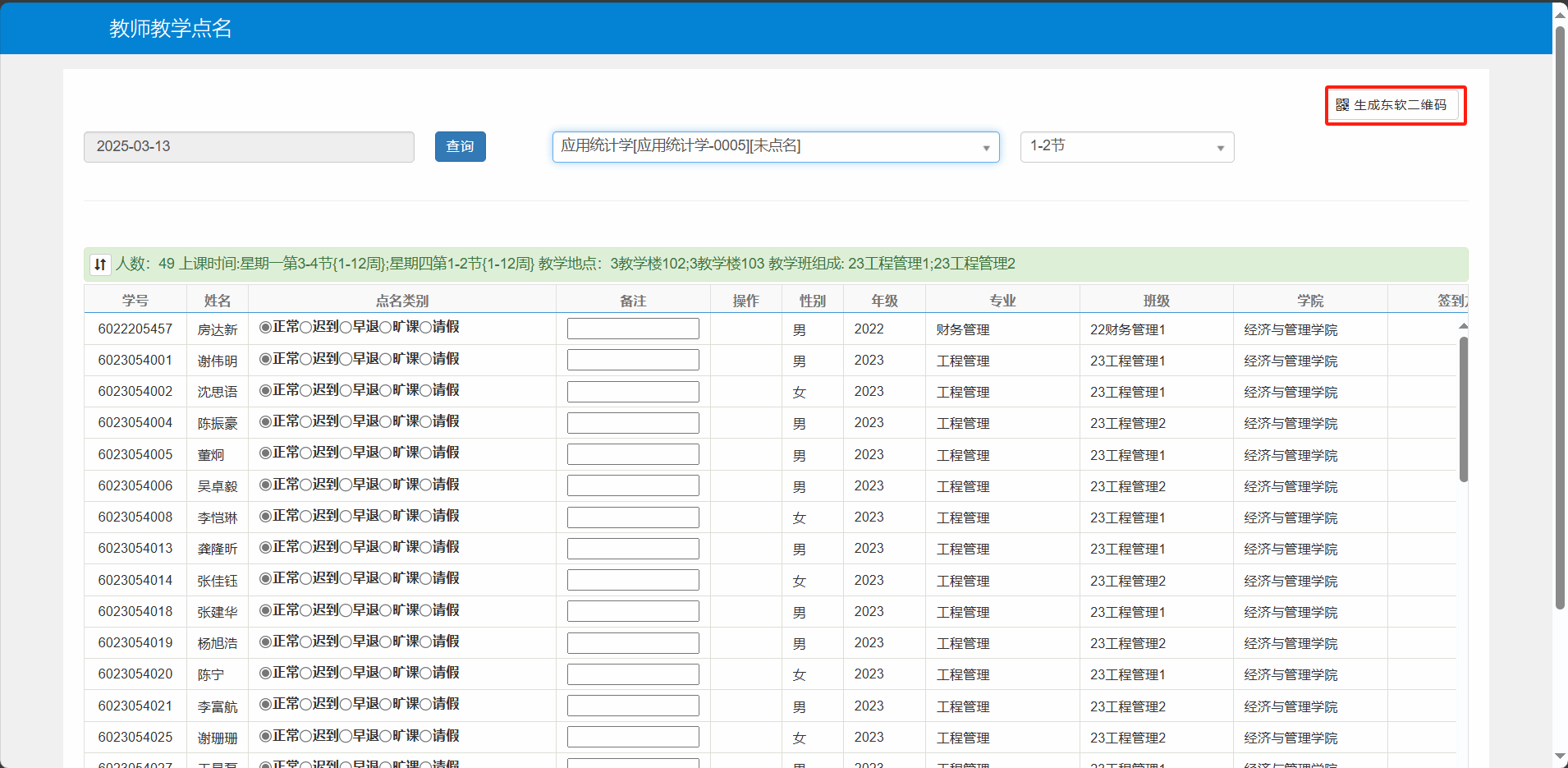
Task: Select 请假 for student 陈振豪
Action: point(426,421)
